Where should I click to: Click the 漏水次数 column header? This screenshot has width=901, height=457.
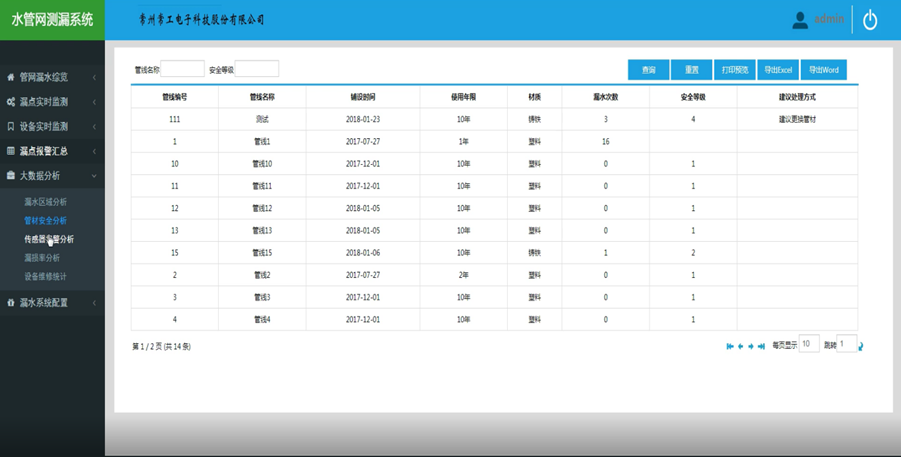[x=606, y=97]
